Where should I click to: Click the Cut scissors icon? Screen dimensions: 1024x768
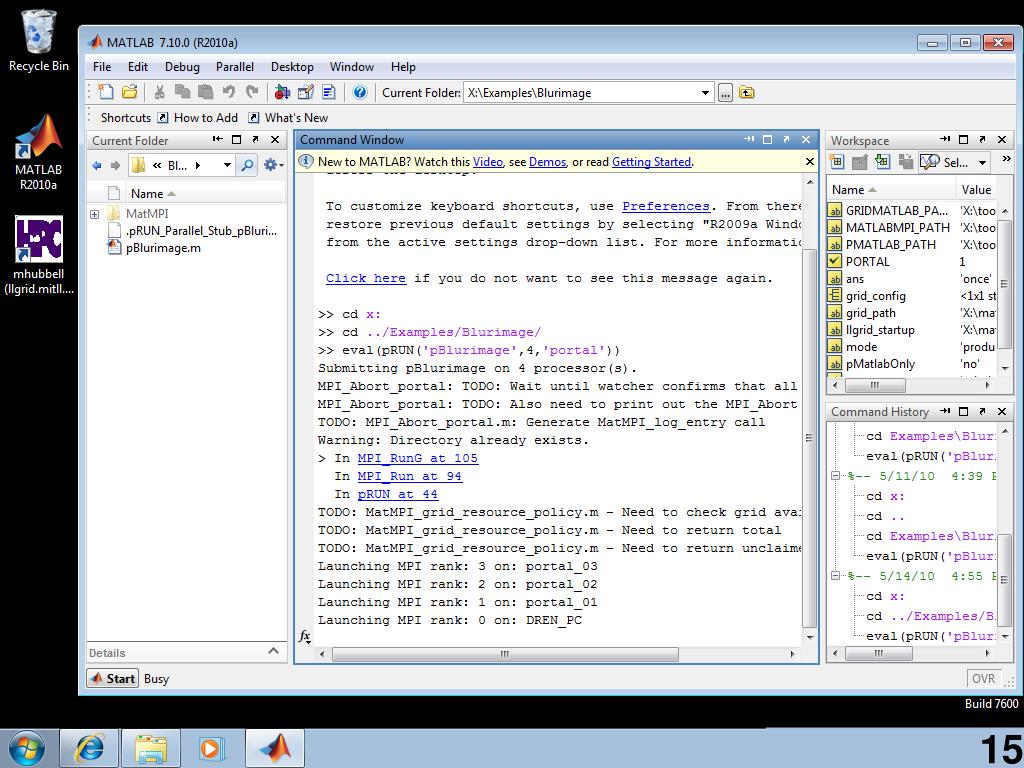(159, 92)
